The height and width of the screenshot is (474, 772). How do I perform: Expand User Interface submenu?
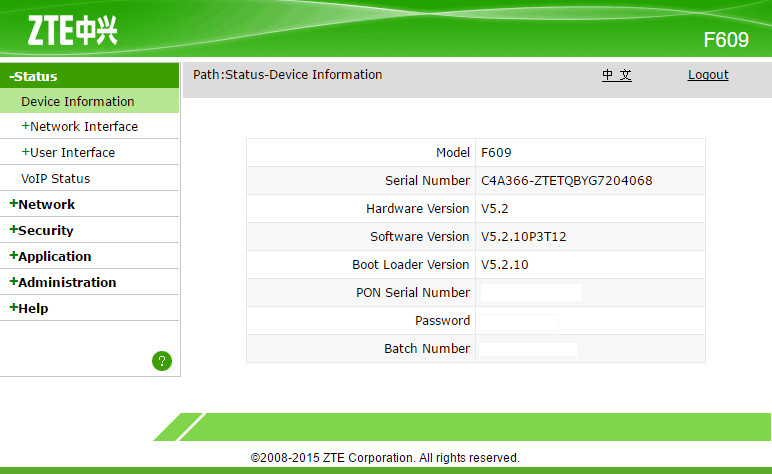[x=68, y=153]
